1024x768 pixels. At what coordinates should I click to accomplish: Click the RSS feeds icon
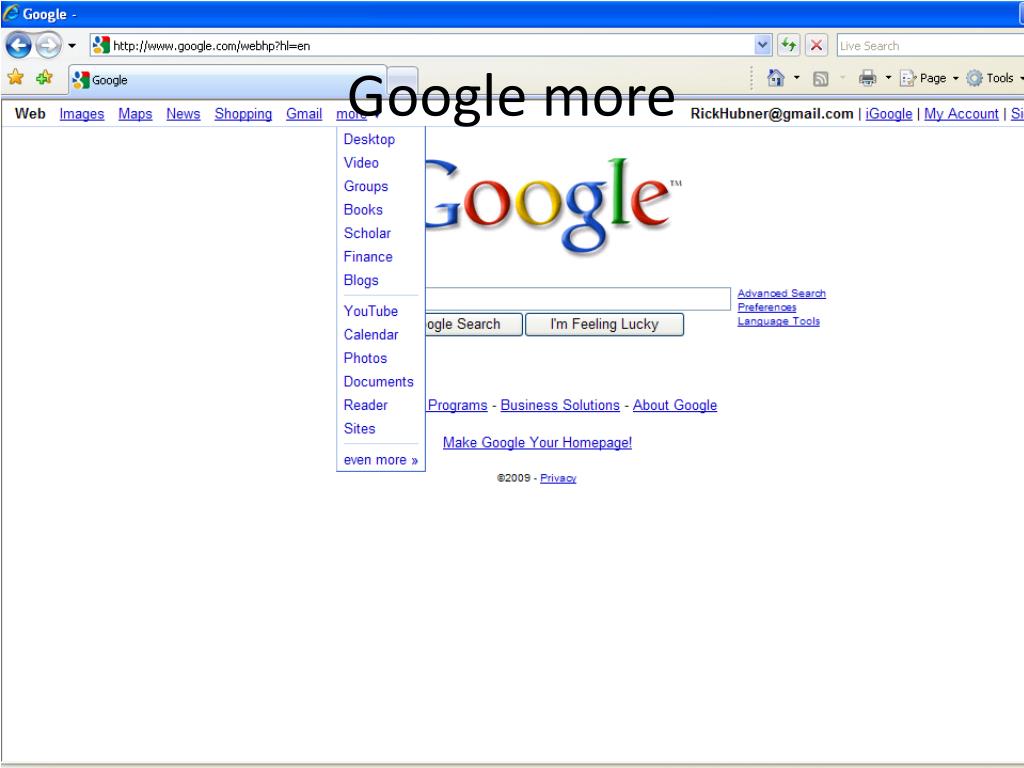tap(820, 78)
